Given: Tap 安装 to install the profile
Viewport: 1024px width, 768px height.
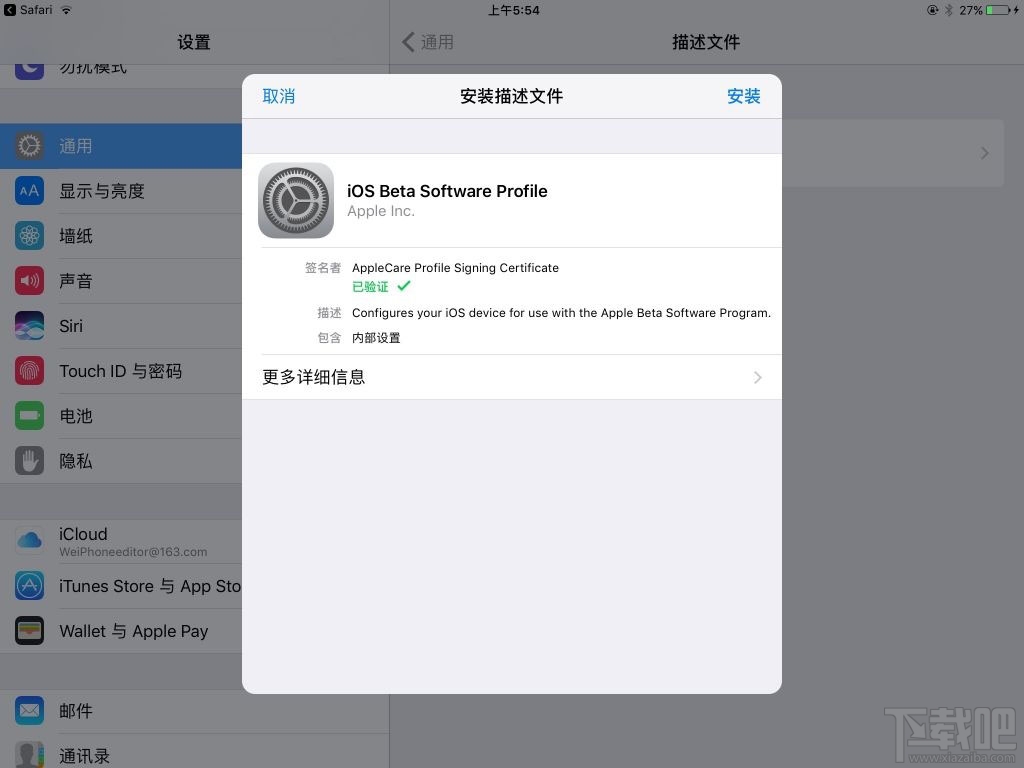Looking at the screenshot, I should [x=744, y=96].
